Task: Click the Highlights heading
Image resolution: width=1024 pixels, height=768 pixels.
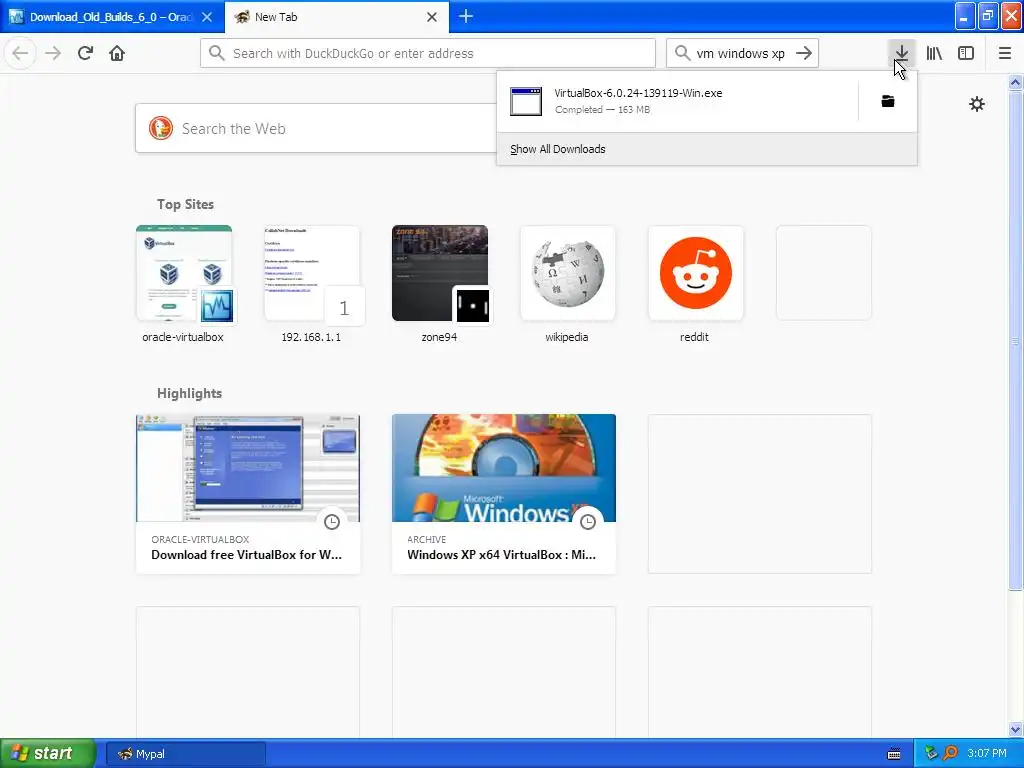Action: click(x=189, y=393)
